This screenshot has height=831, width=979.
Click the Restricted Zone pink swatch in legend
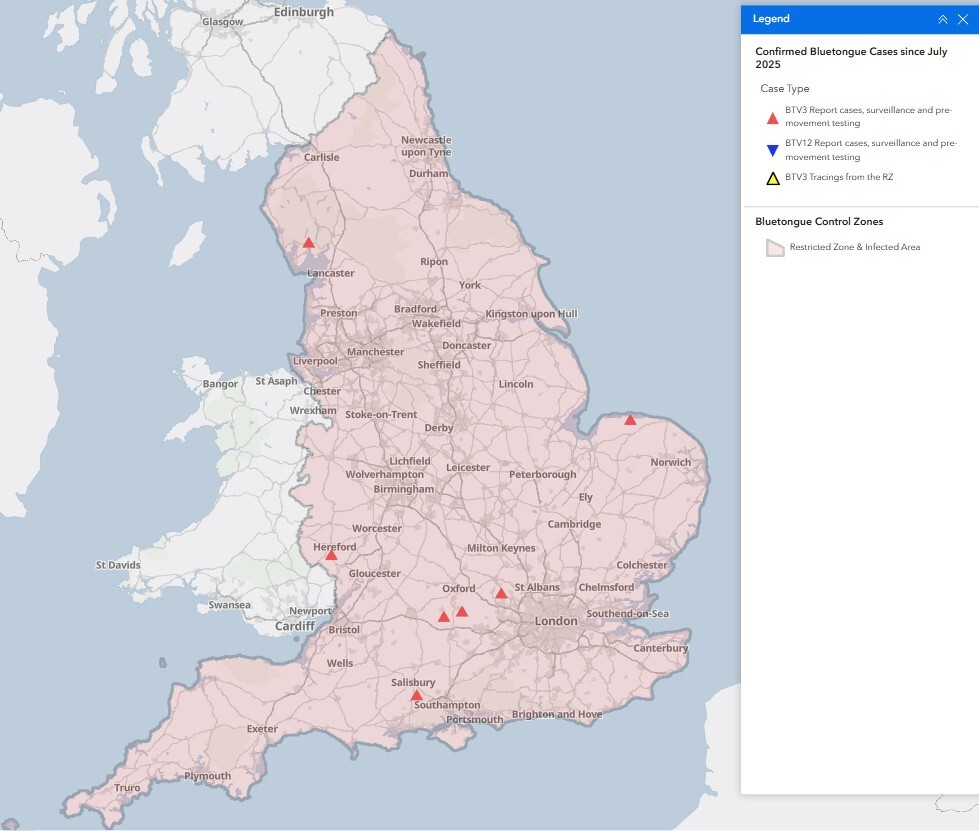pos(774,248)
